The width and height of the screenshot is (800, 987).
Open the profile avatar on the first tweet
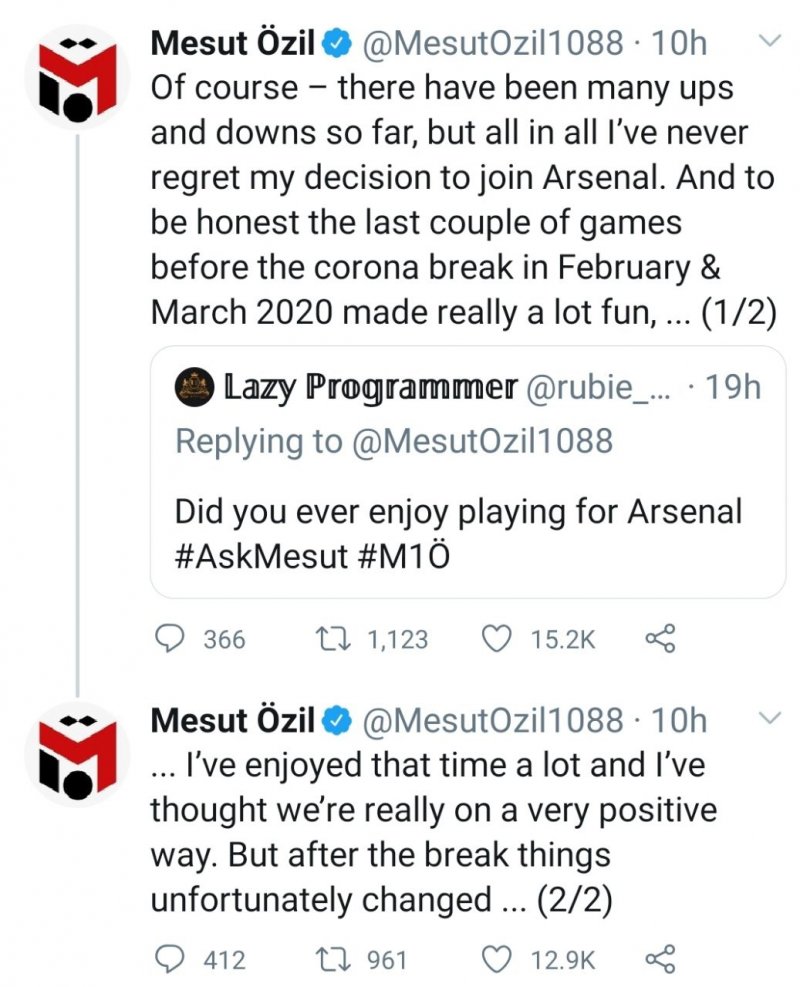(x=78, y=76)
